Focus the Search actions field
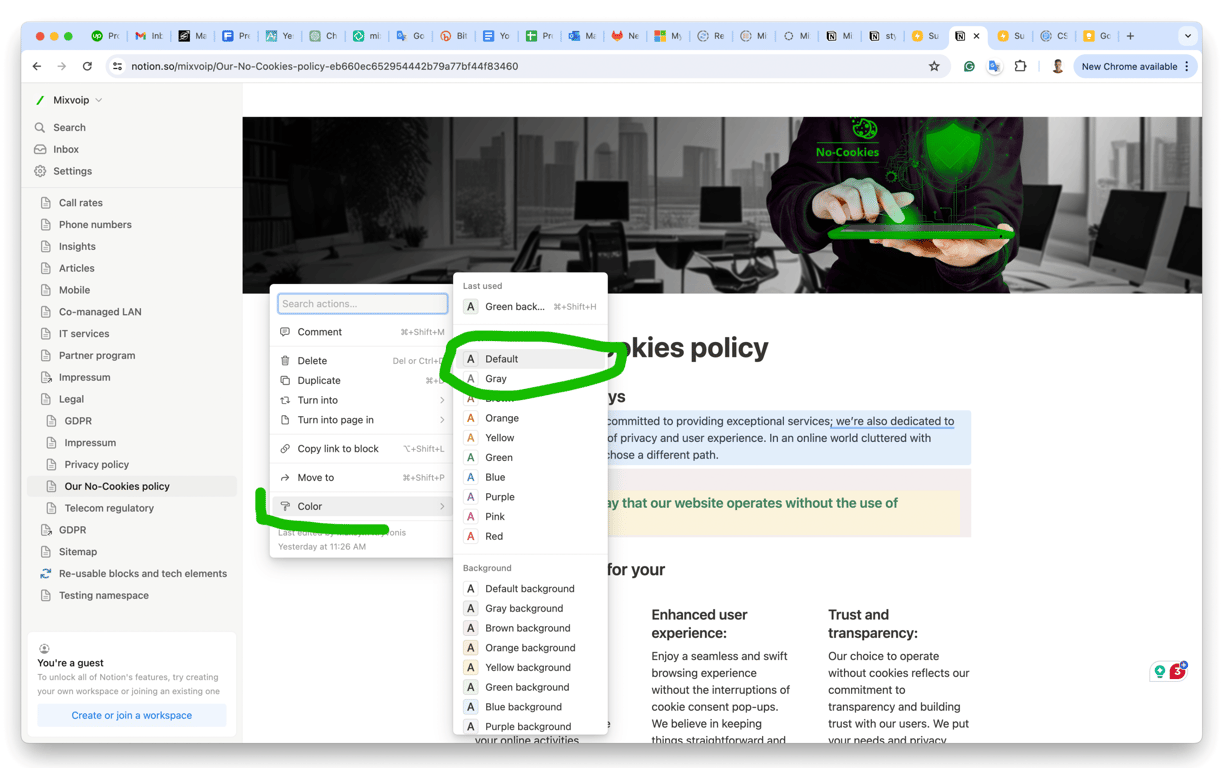The height and width of the screenshot is (768, 1230). coord(362,304)
